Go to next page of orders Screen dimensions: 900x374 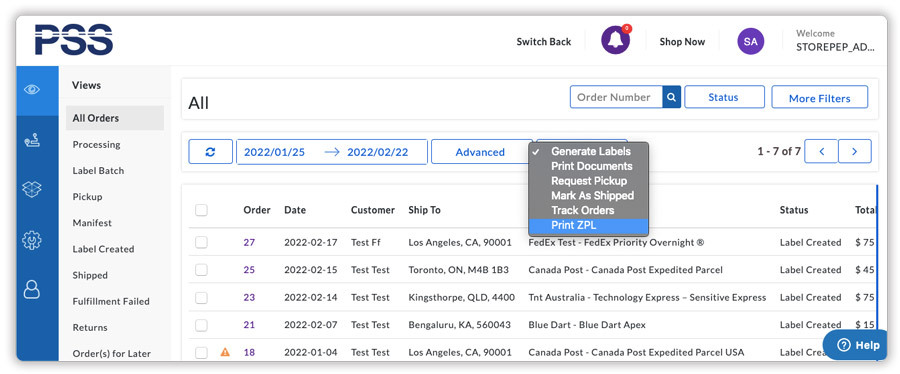pos(855,151)
